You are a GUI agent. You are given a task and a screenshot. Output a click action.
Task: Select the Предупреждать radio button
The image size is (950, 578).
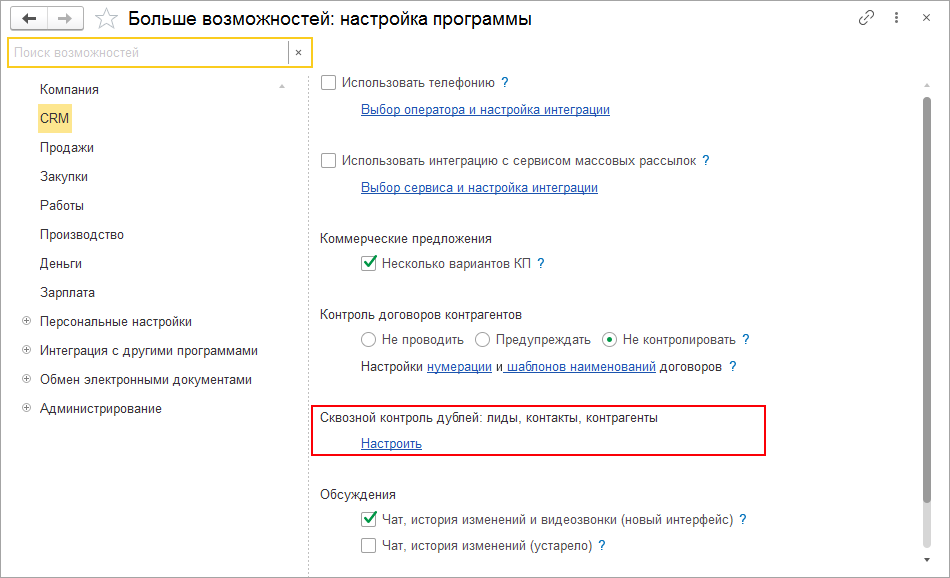(x=483, y=340)
